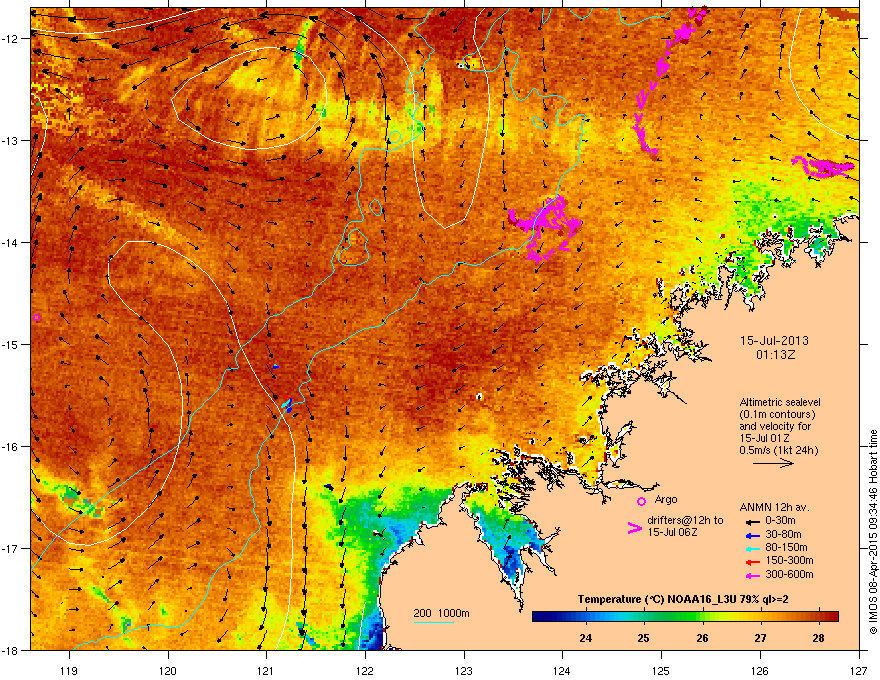This screenshot has width=880, height=680.
Task: Click the 80-150m depth label
Action: click(786, 548)
